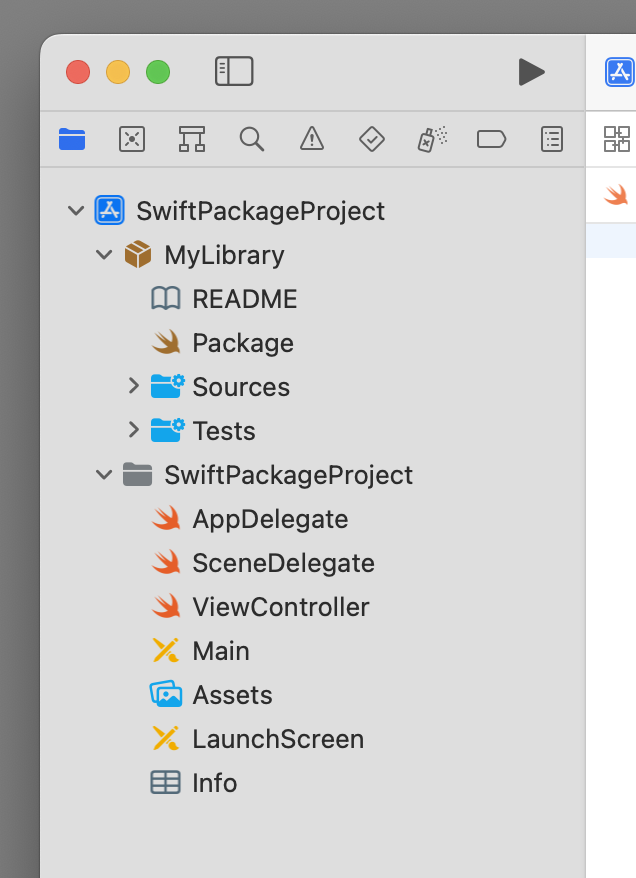Show the Report navigator list icon

(x=552, y=139)
